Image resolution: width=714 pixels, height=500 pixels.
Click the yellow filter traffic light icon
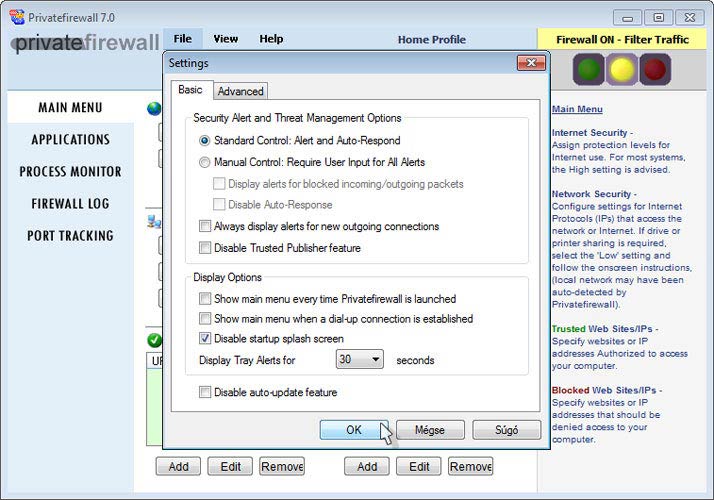click(622, 70)
